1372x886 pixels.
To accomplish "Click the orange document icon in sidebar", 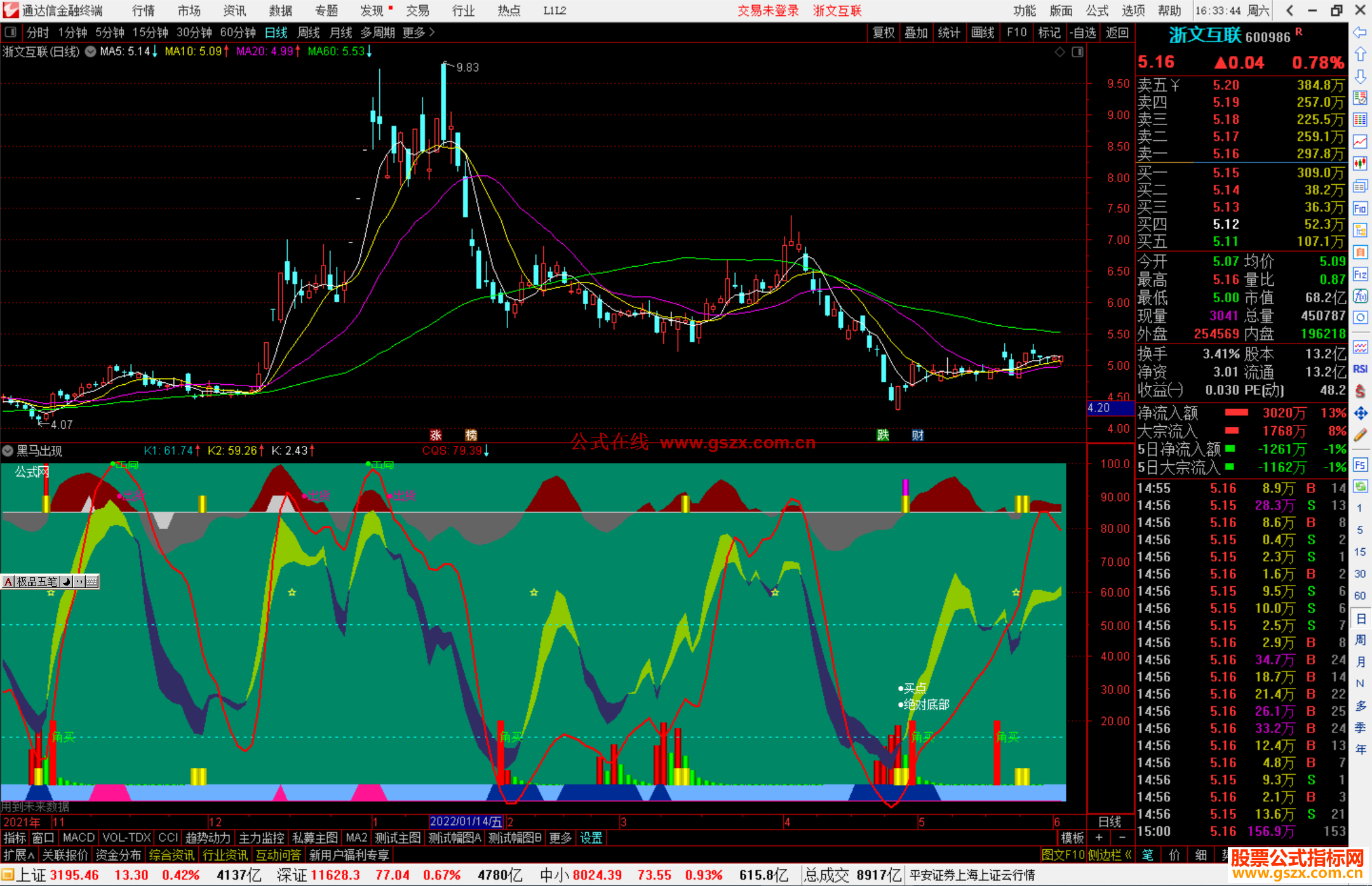I will 1360,252.
